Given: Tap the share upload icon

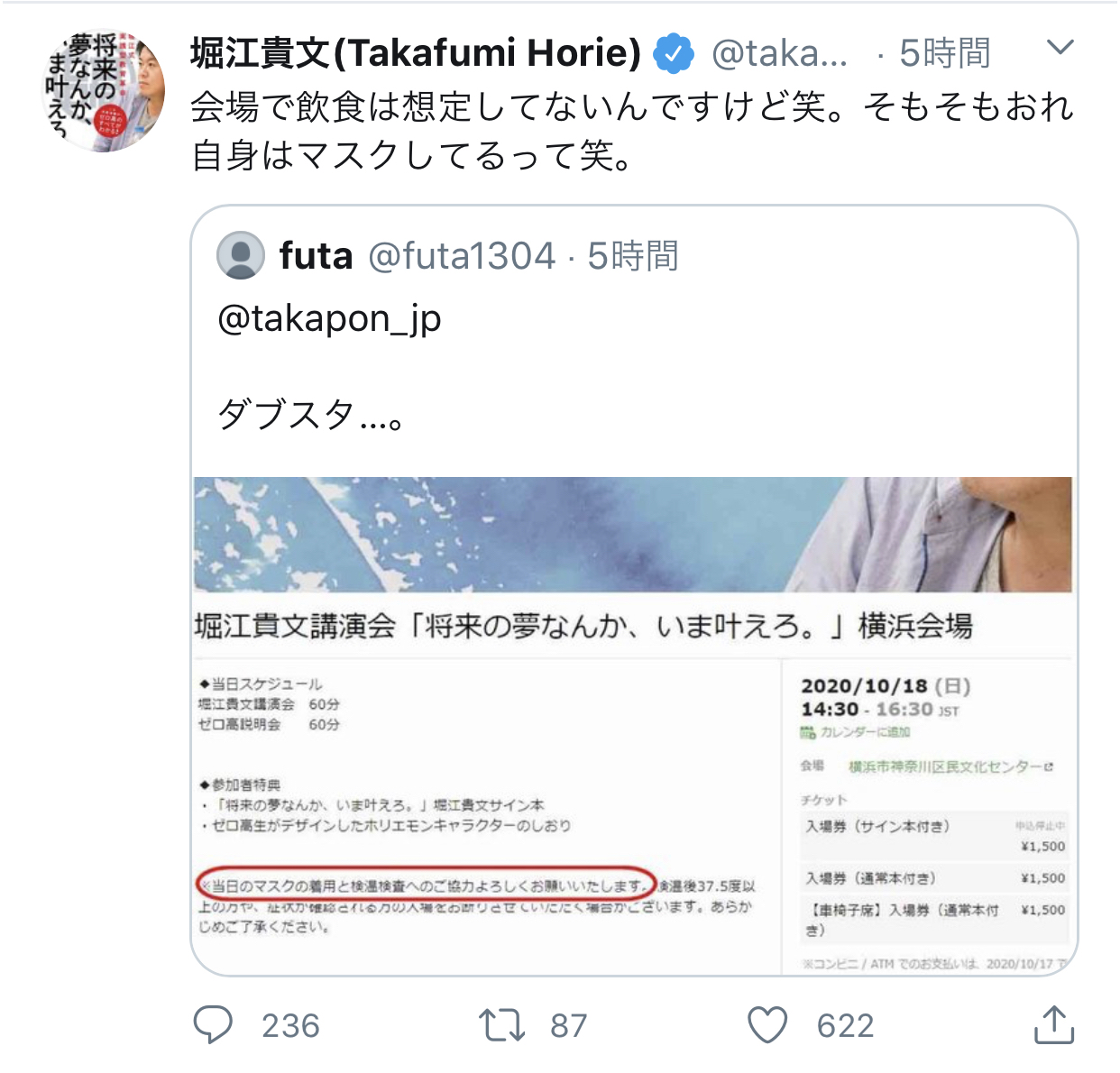Looking at the screenshot, I should point(1053,1024).
